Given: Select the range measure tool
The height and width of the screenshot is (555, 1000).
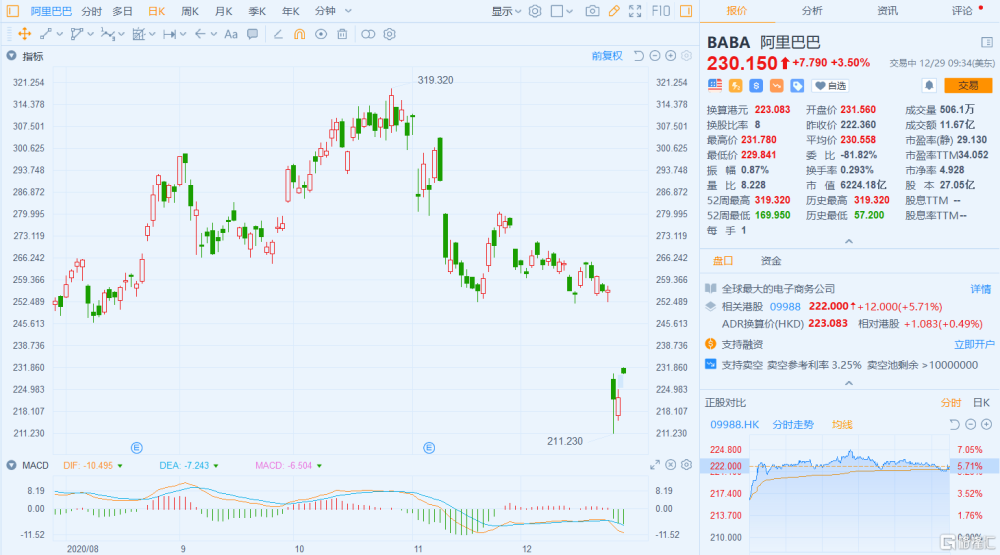Looking at the screenshot, I should click(169, 34).
